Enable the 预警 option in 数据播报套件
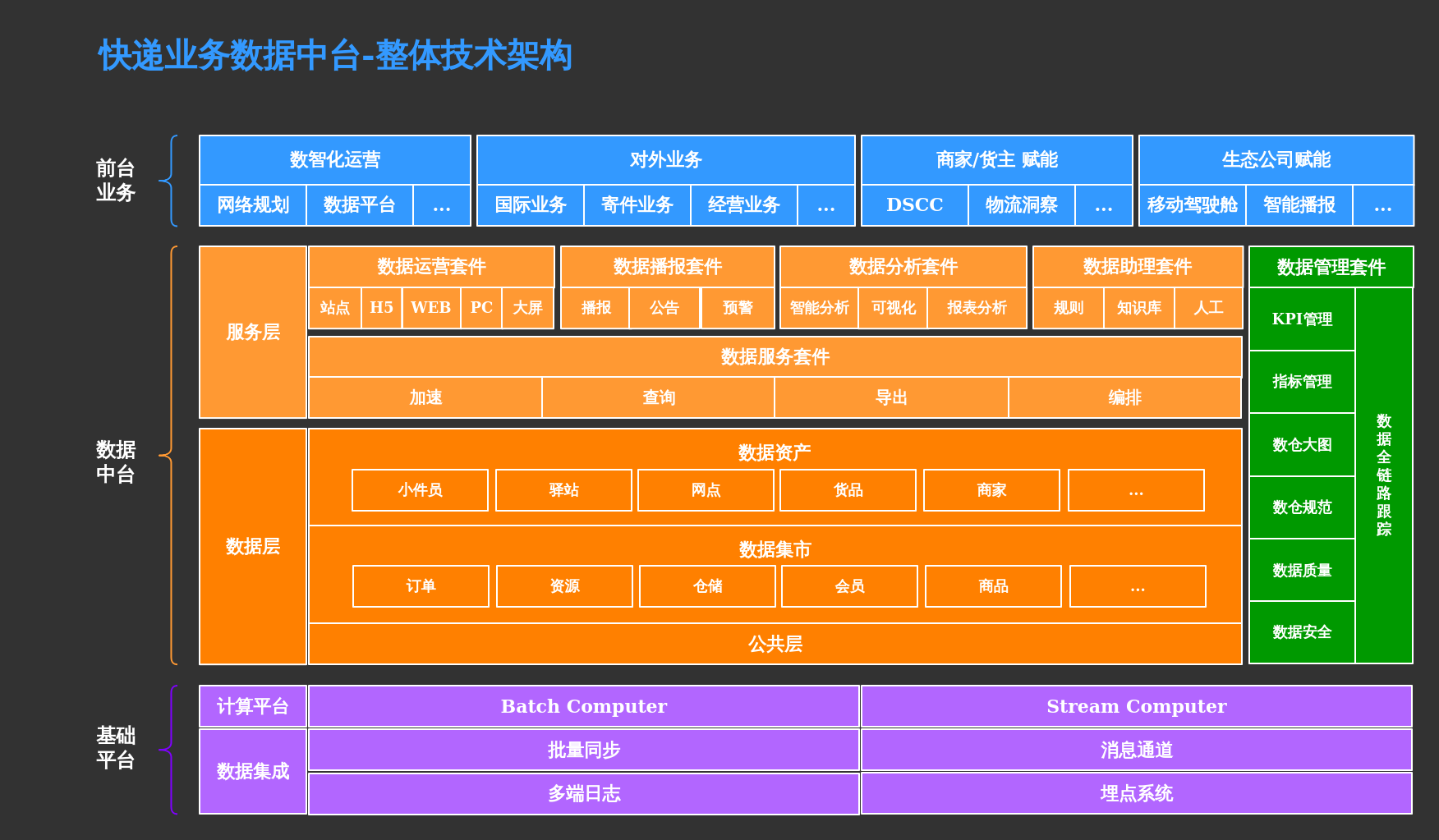This screenshot has height=840, width=1439. coord(737,308)
